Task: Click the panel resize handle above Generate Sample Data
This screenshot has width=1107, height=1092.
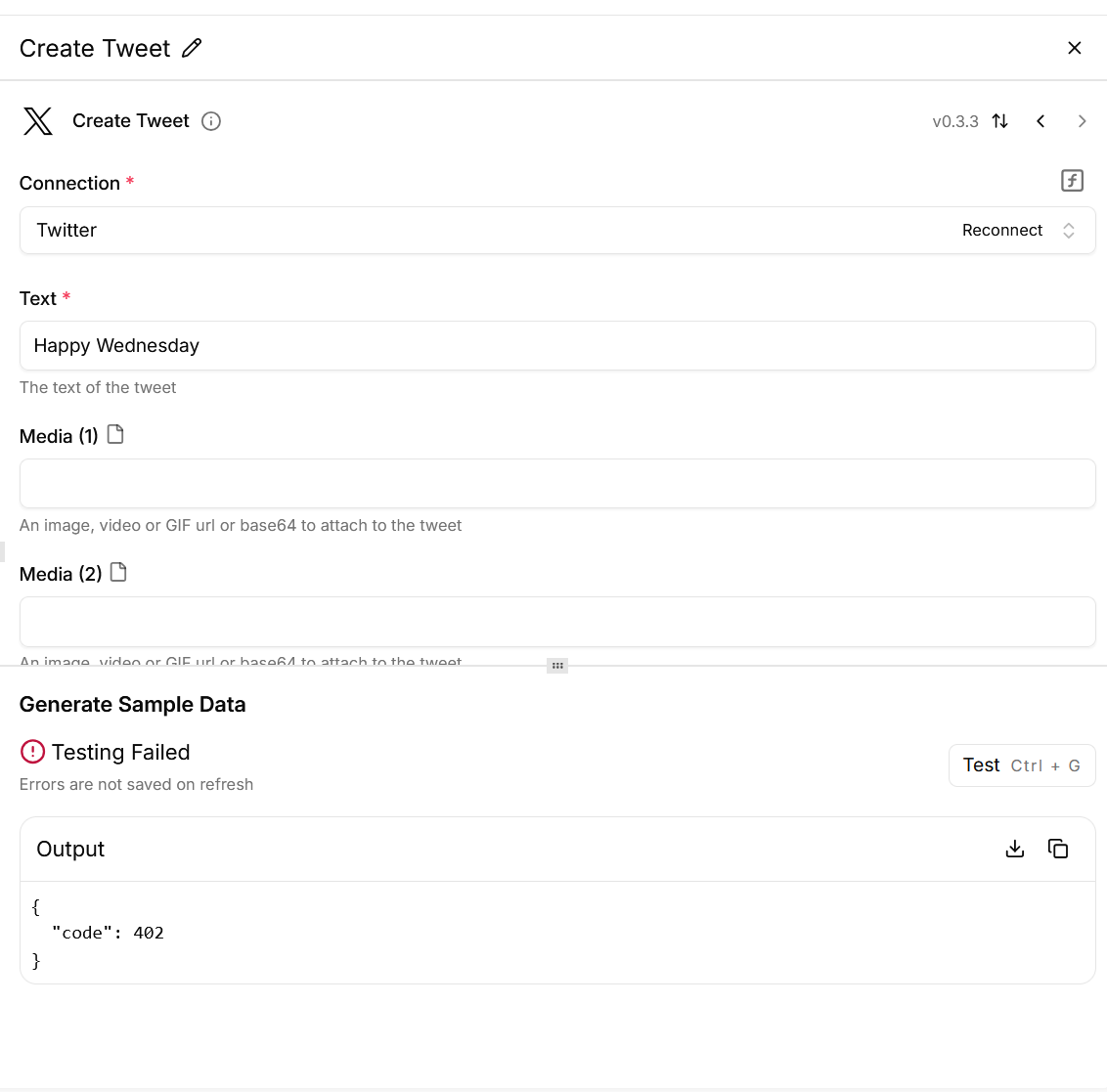Action: pyautogui.click(x=557, y=666)
